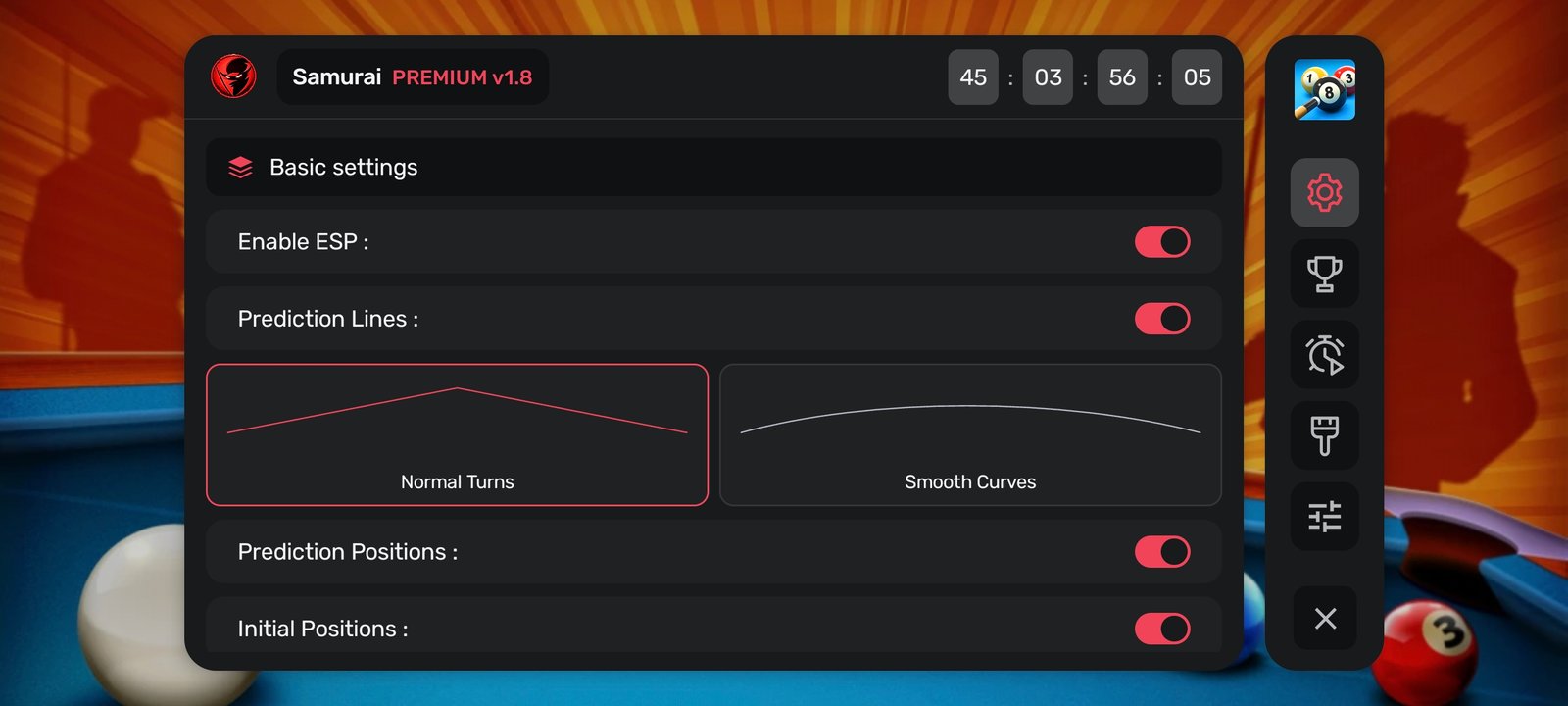Click the 45 days timer box

[x=973, y=76]
